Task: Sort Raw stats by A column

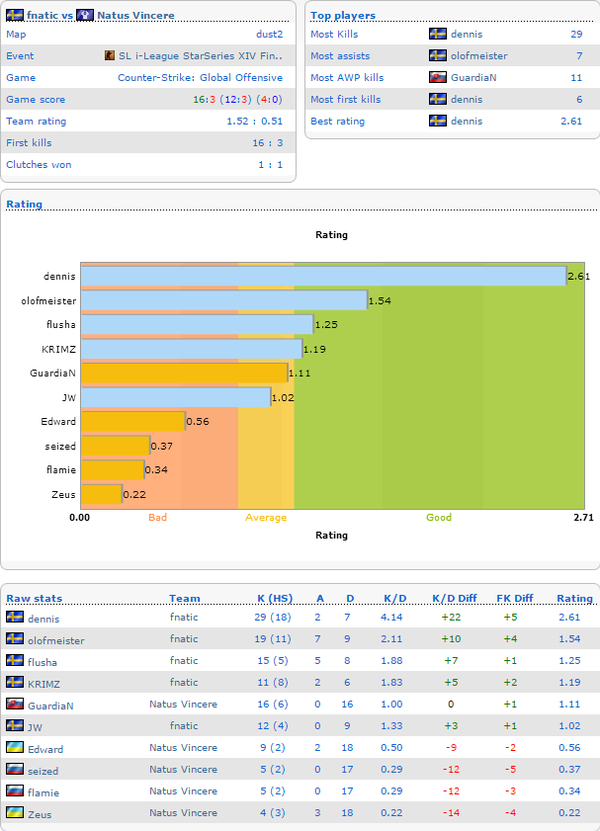Action: click(x=320, y=598)
